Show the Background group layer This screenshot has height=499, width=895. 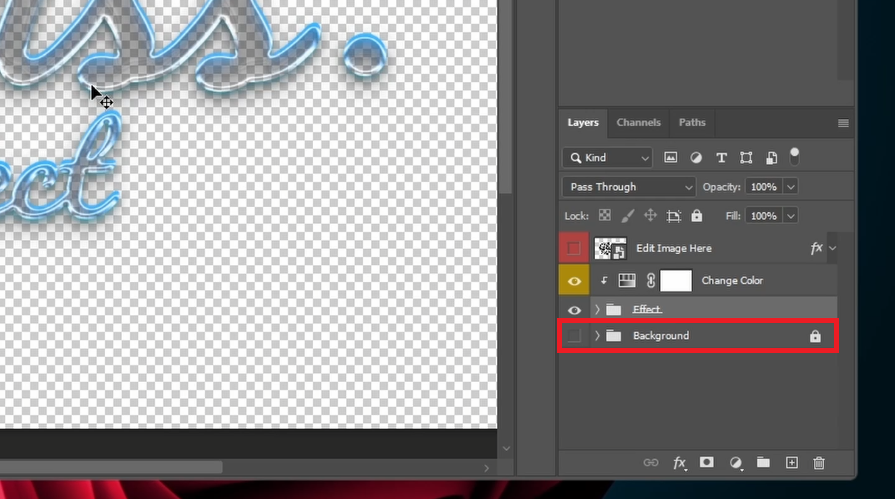[x=574, y=336]
